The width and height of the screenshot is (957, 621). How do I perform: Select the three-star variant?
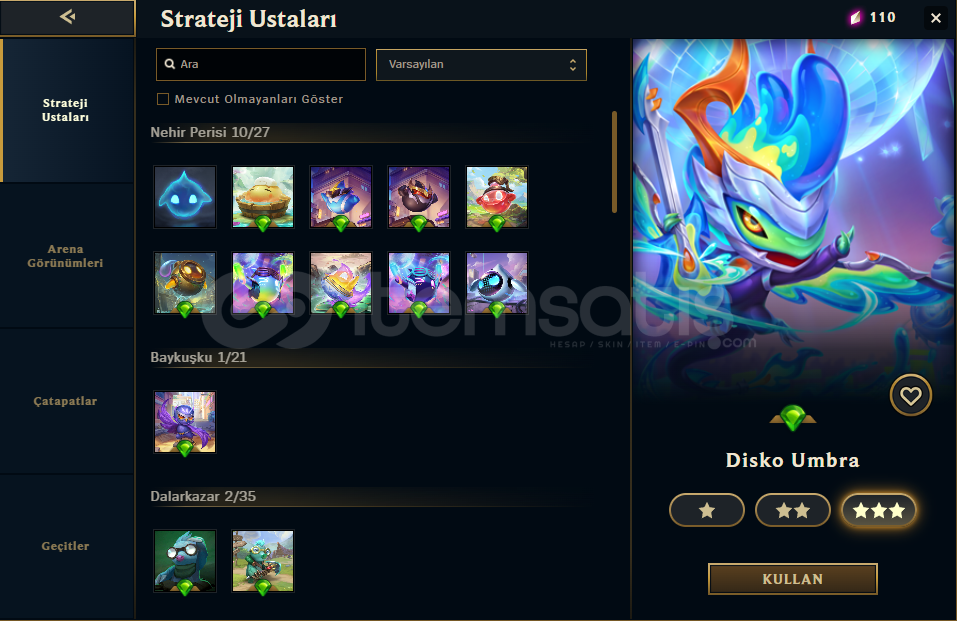[879, 510]
